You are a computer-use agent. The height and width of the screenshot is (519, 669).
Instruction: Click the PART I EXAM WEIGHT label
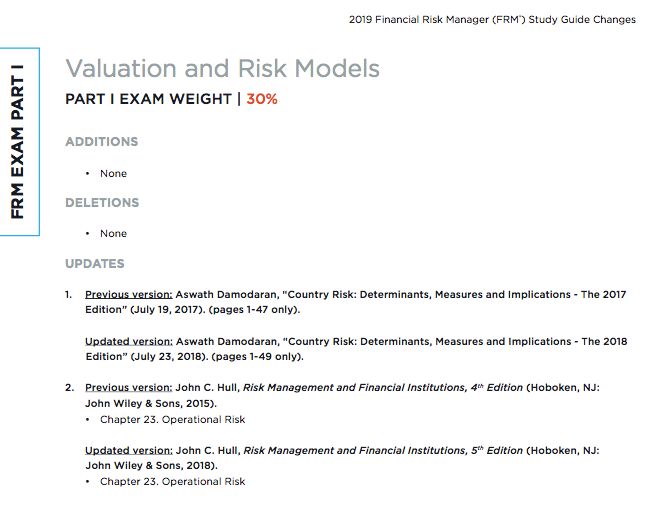point(148,100)
